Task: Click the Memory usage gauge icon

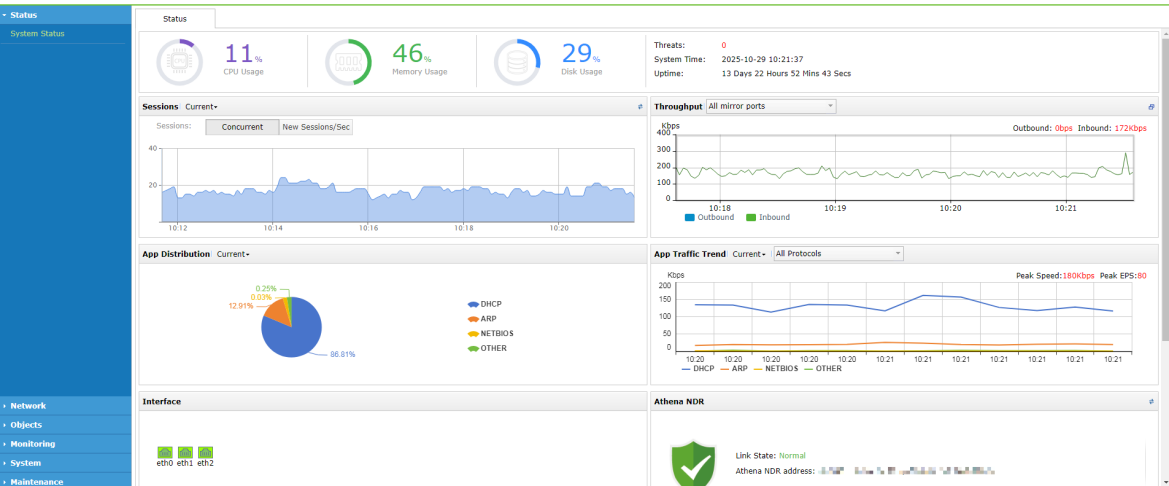Action: [x=348, y=62]
